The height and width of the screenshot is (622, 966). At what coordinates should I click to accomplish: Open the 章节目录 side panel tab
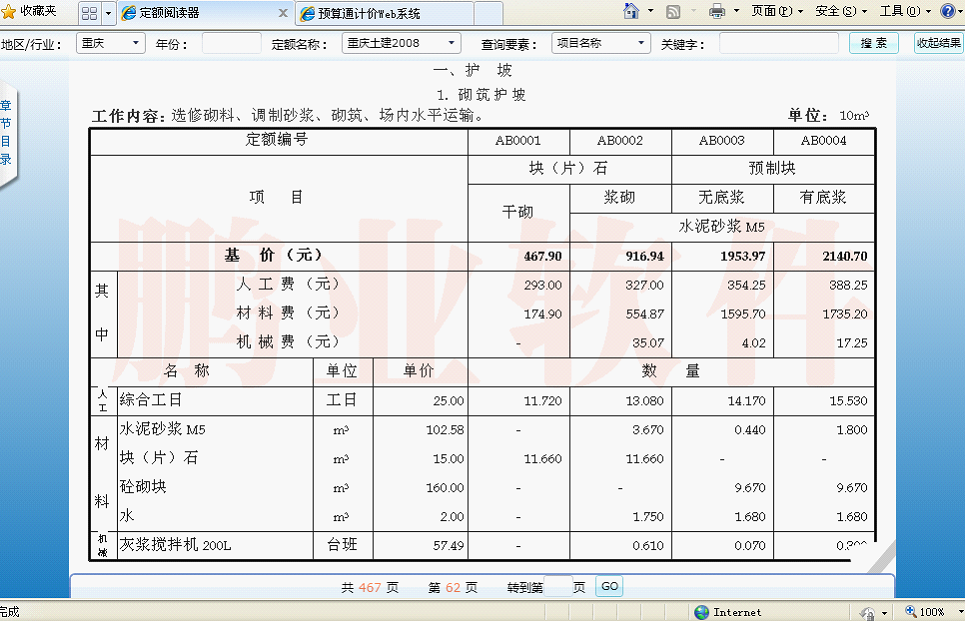(6, 132)
